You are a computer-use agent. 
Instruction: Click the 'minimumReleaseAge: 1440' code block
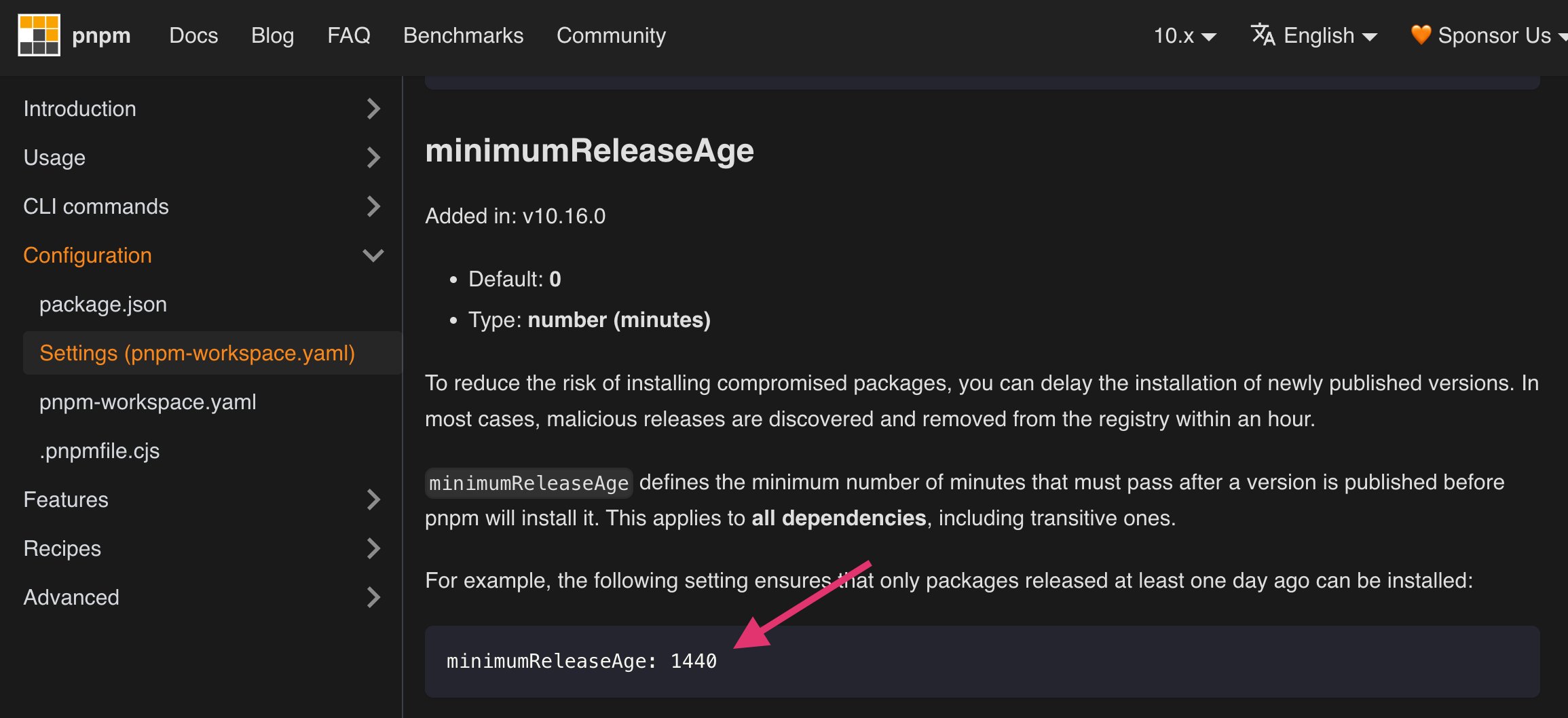click(x=982, y=661)
